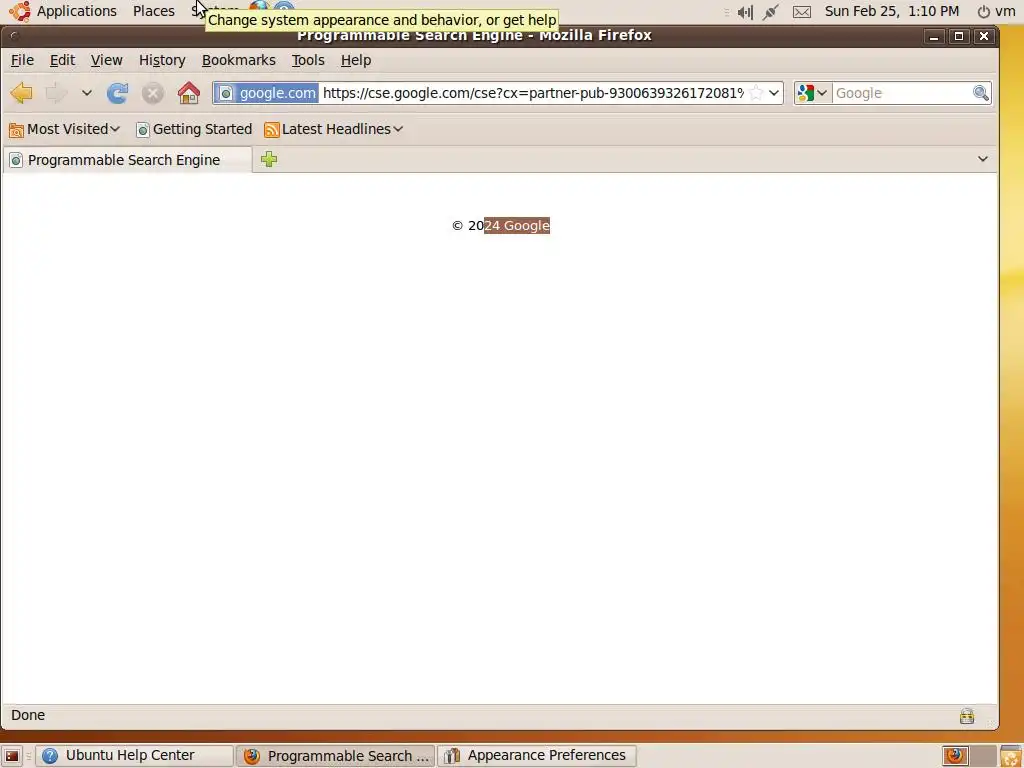Image resolution: width=1024 pixels, height=768 pixels.
Task: Expand the Most Visited bookmarks folder
Action: tap(64, 129)
